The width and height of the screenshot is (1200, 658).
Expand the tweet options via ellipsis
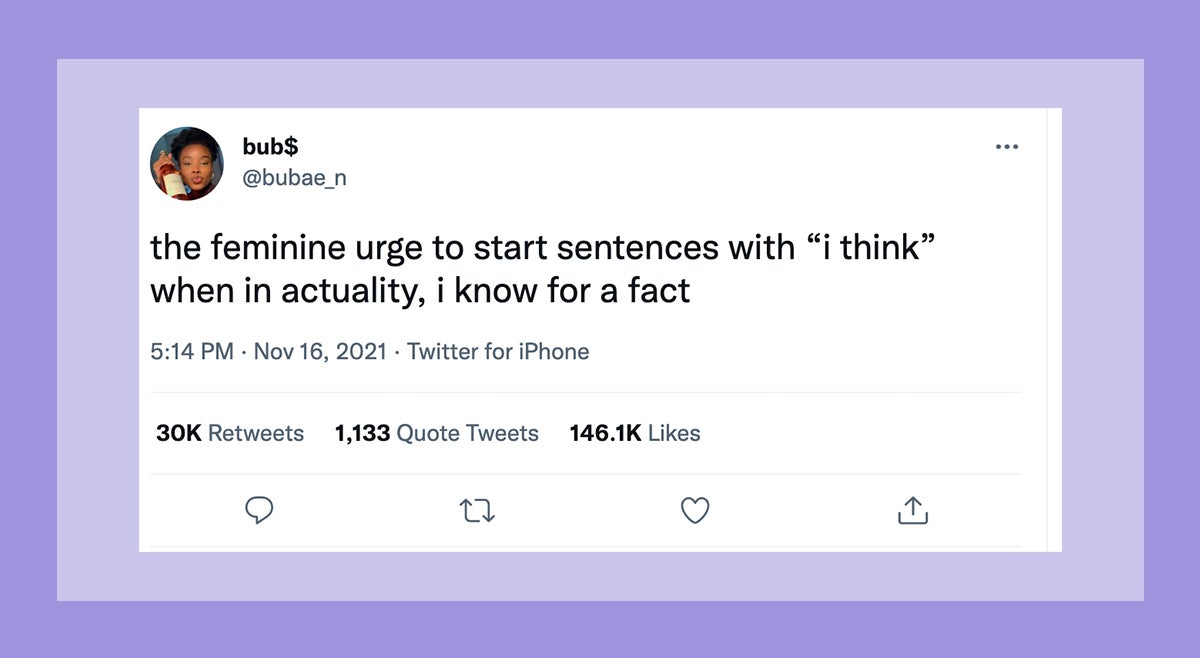tap(1007, 146)
